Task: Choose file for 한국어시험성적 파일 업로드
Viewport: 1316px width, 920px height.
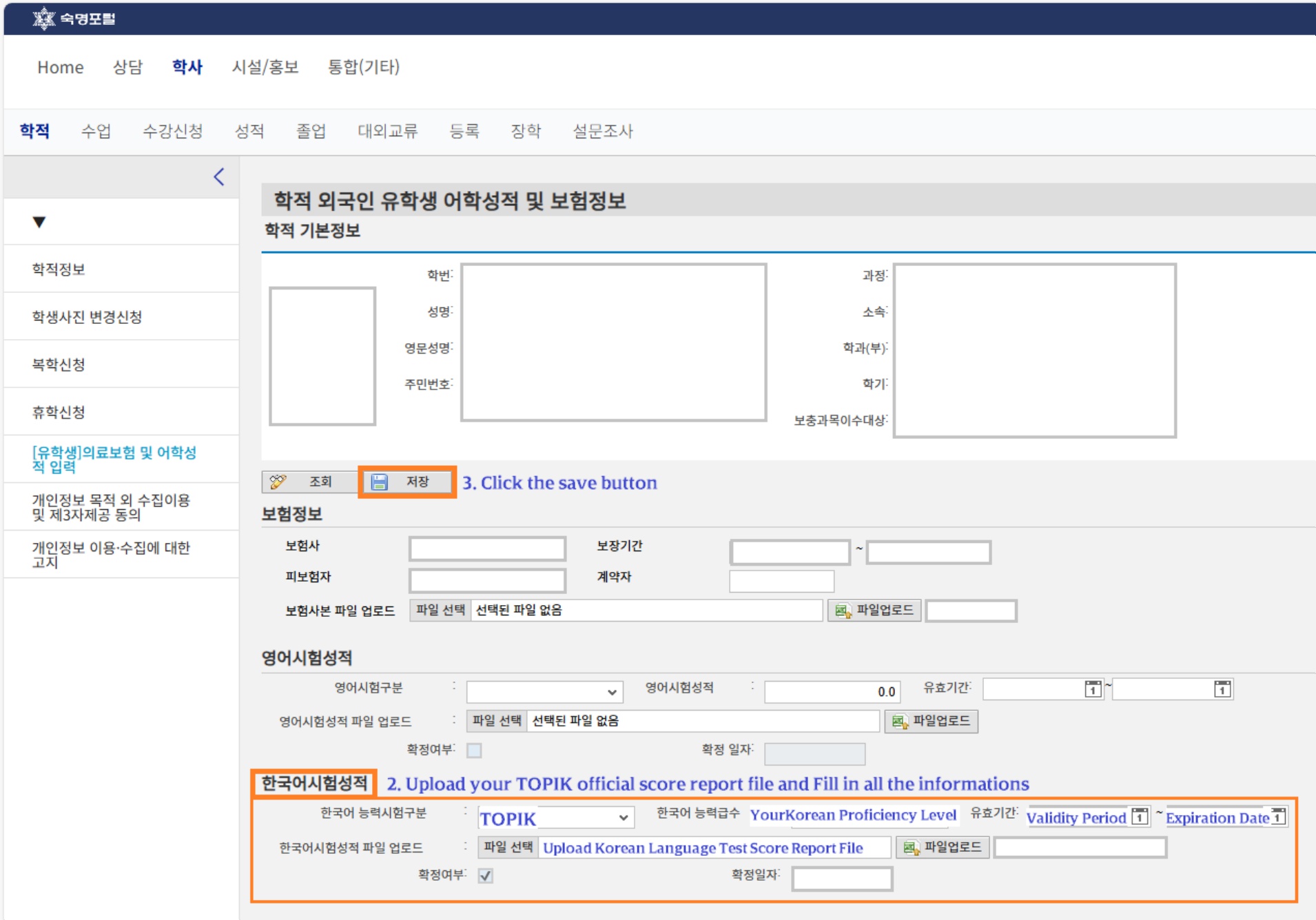Action: coord(508,847)
